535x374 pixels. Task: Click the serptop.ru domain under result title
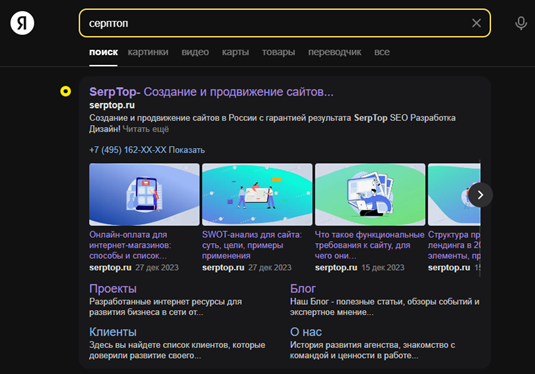[x=112, y=105]
